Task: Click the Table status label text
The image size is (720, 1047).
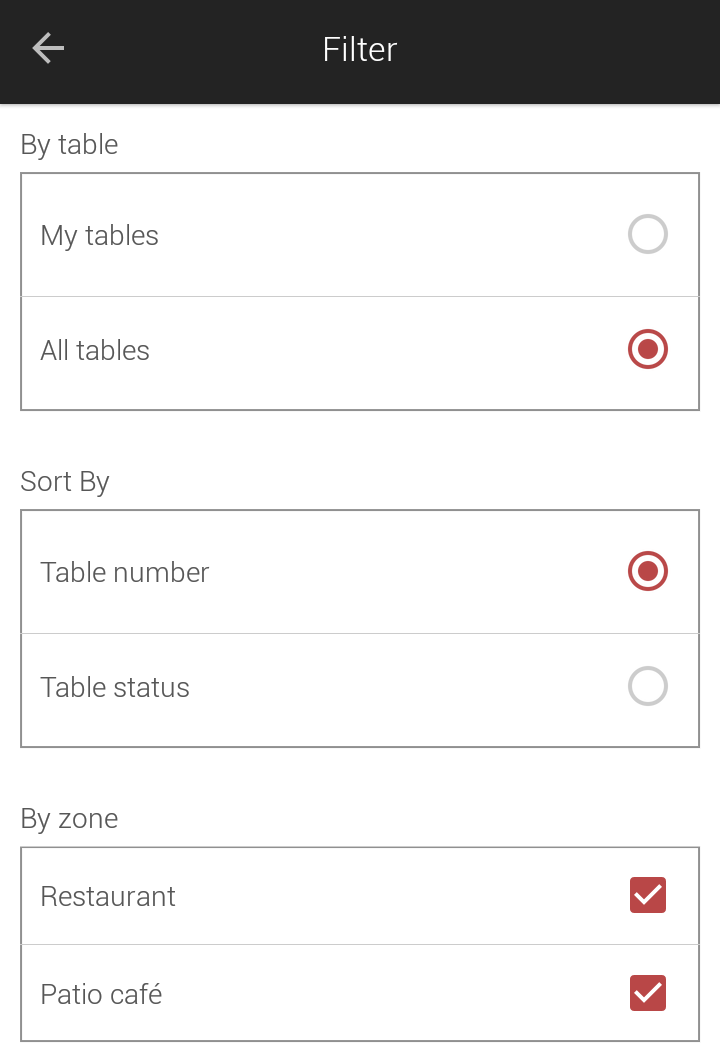Action: coord(115,688)
